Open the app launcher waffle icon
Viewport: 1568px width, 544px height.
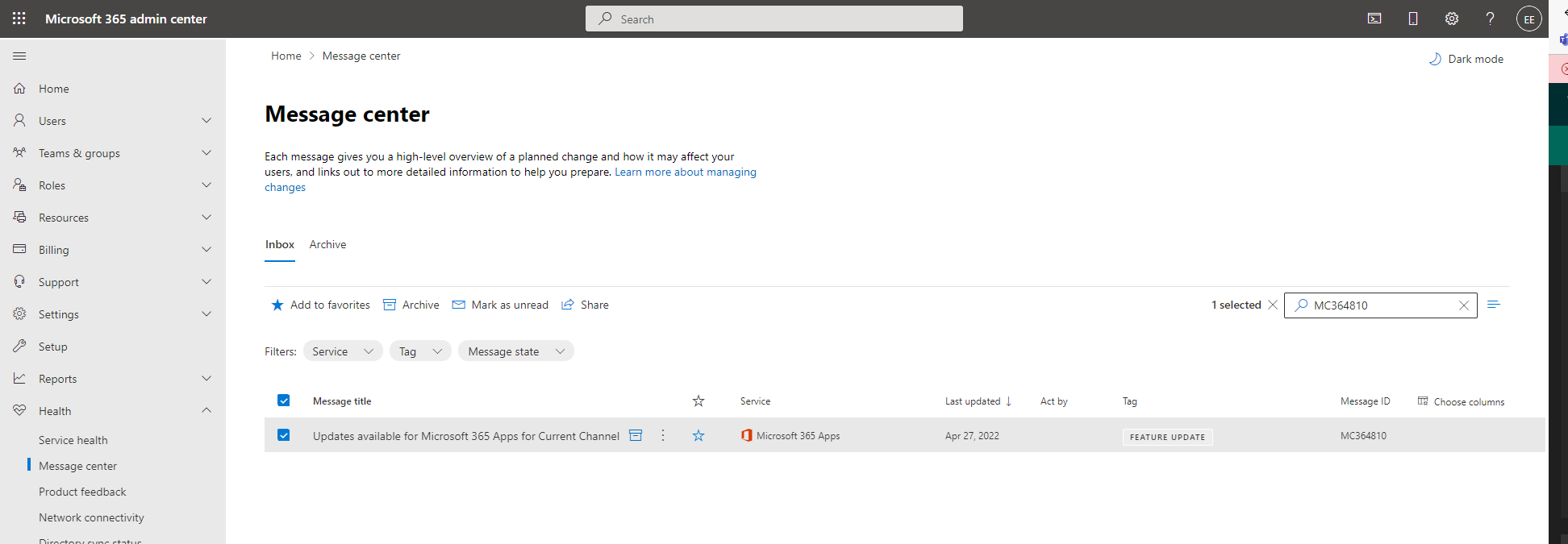(19, 19)
